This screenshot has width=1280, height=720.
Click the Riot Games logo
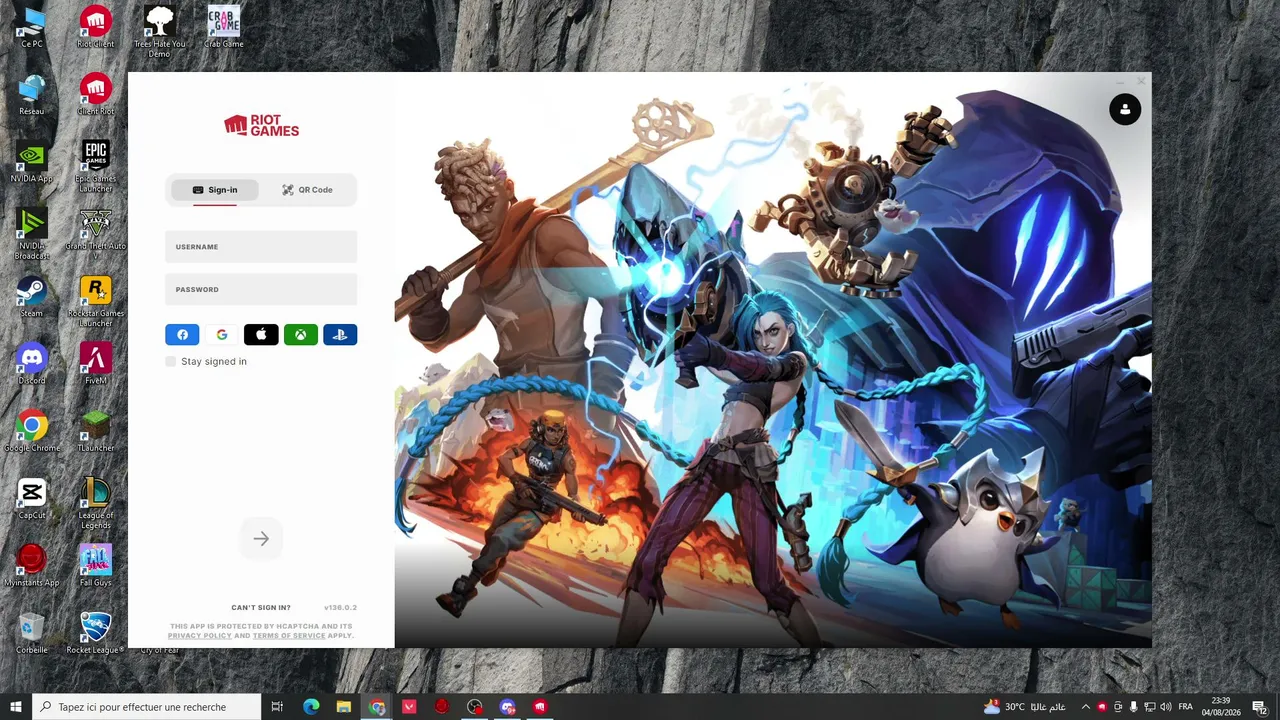(x=261, y=125)
